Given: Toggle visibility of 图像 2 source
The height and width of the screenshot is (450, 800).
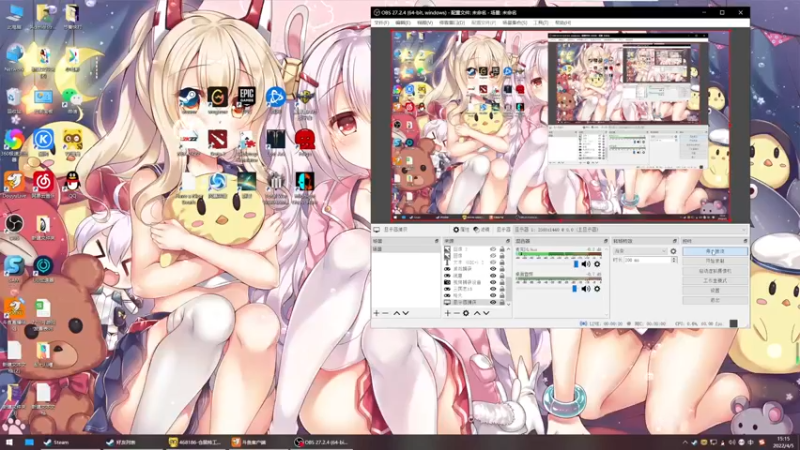Looking at the screenshot, I should tap(493, 249).
